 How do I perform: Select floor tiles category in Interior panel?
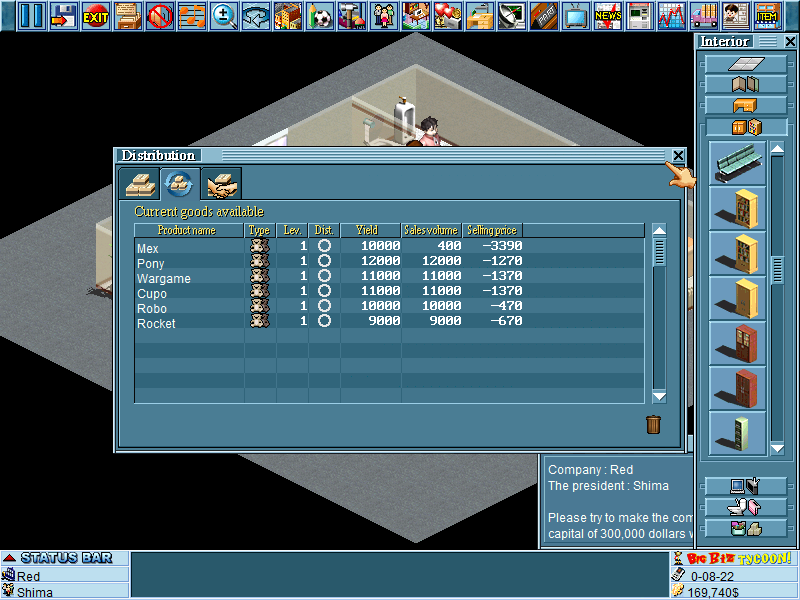[x=745, y=64]
